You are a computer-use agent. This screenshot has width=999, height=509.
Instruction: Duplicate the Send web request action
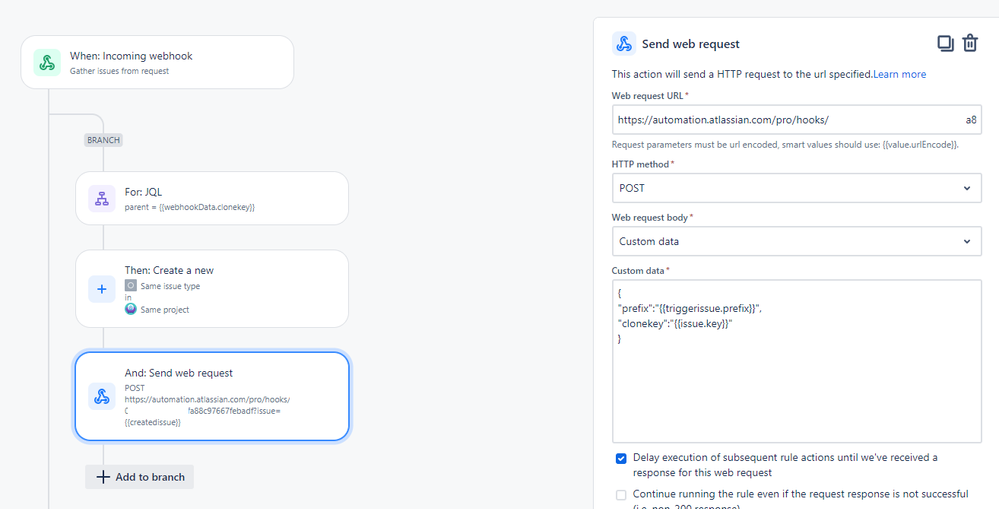coord(945,43)
